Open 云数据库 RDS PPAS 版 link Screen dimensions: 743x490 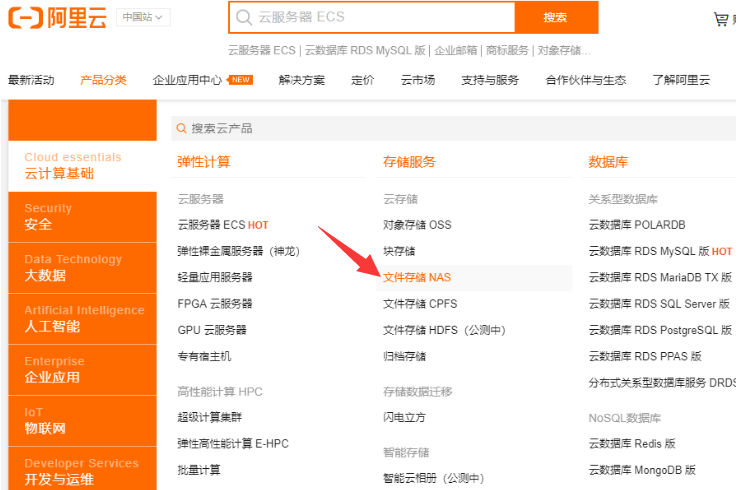[x=645, y=356]
